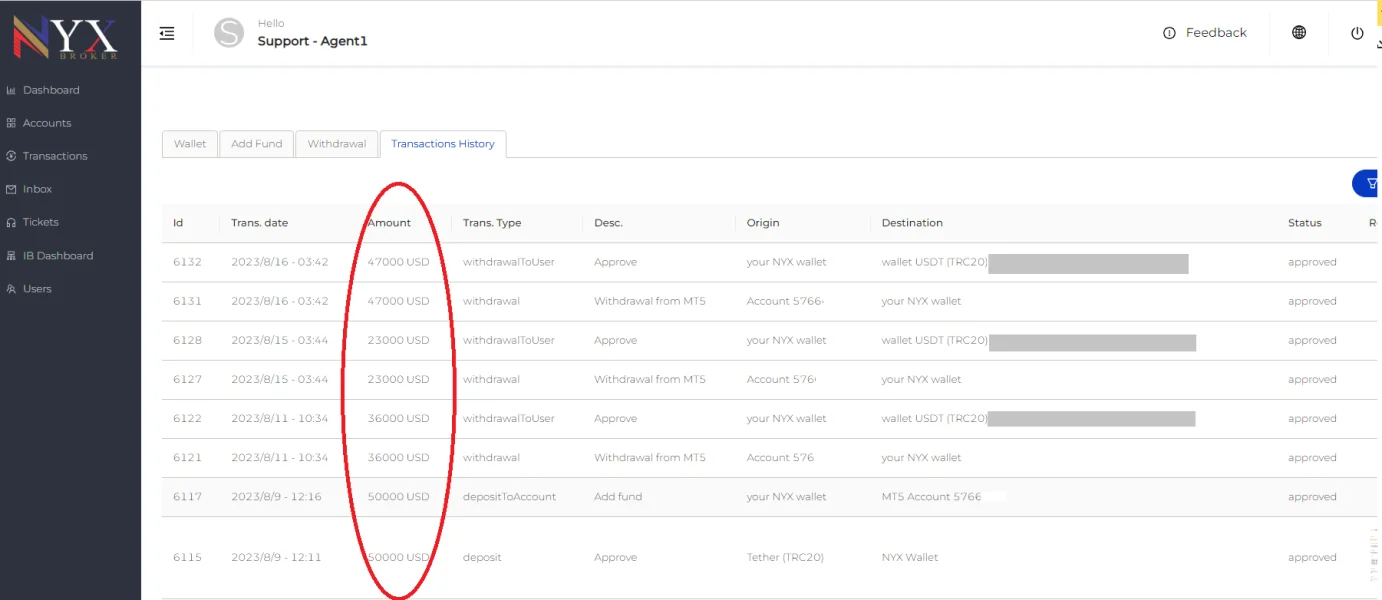Go to Accounts in the sidebar
The image size is (1382, 600).
click(47, 123)
